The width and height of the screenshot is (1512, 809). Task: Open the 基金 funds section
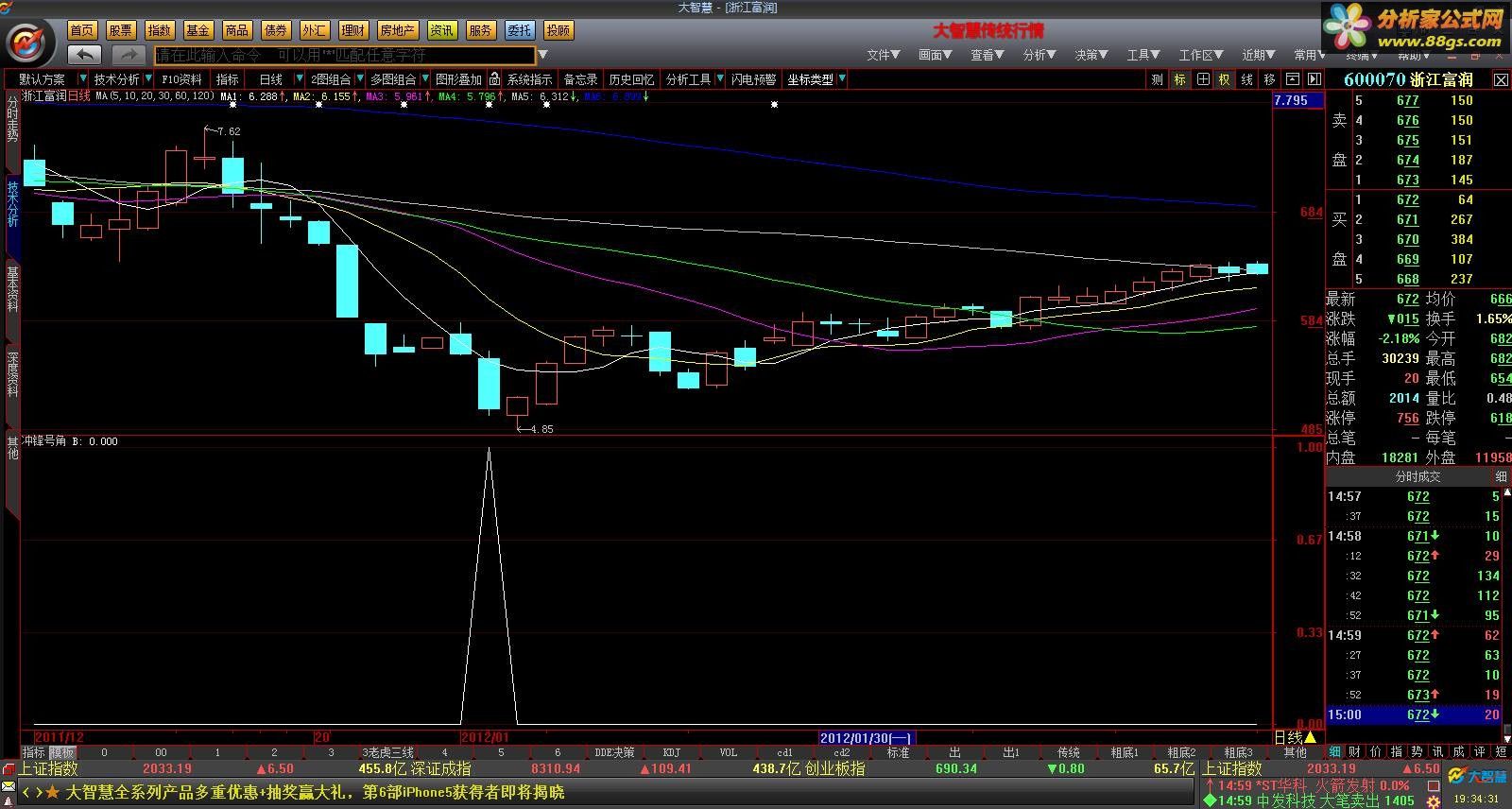[198, 30]
